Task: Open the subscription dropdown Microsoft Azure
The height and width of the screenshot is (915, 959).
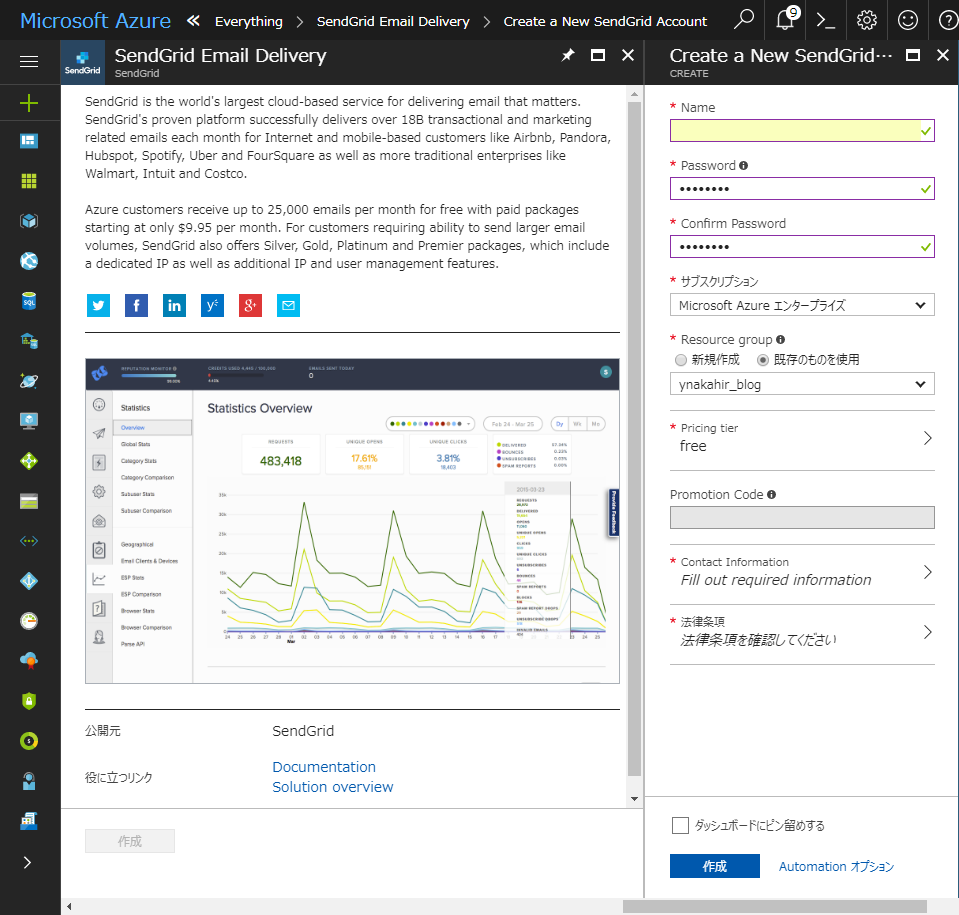Action: coord(802,305)
